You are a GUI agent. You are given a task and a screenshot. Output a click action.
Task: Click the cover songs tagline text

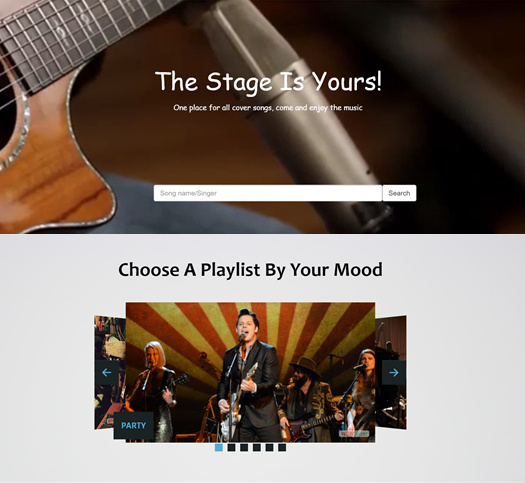click(268, 108)
